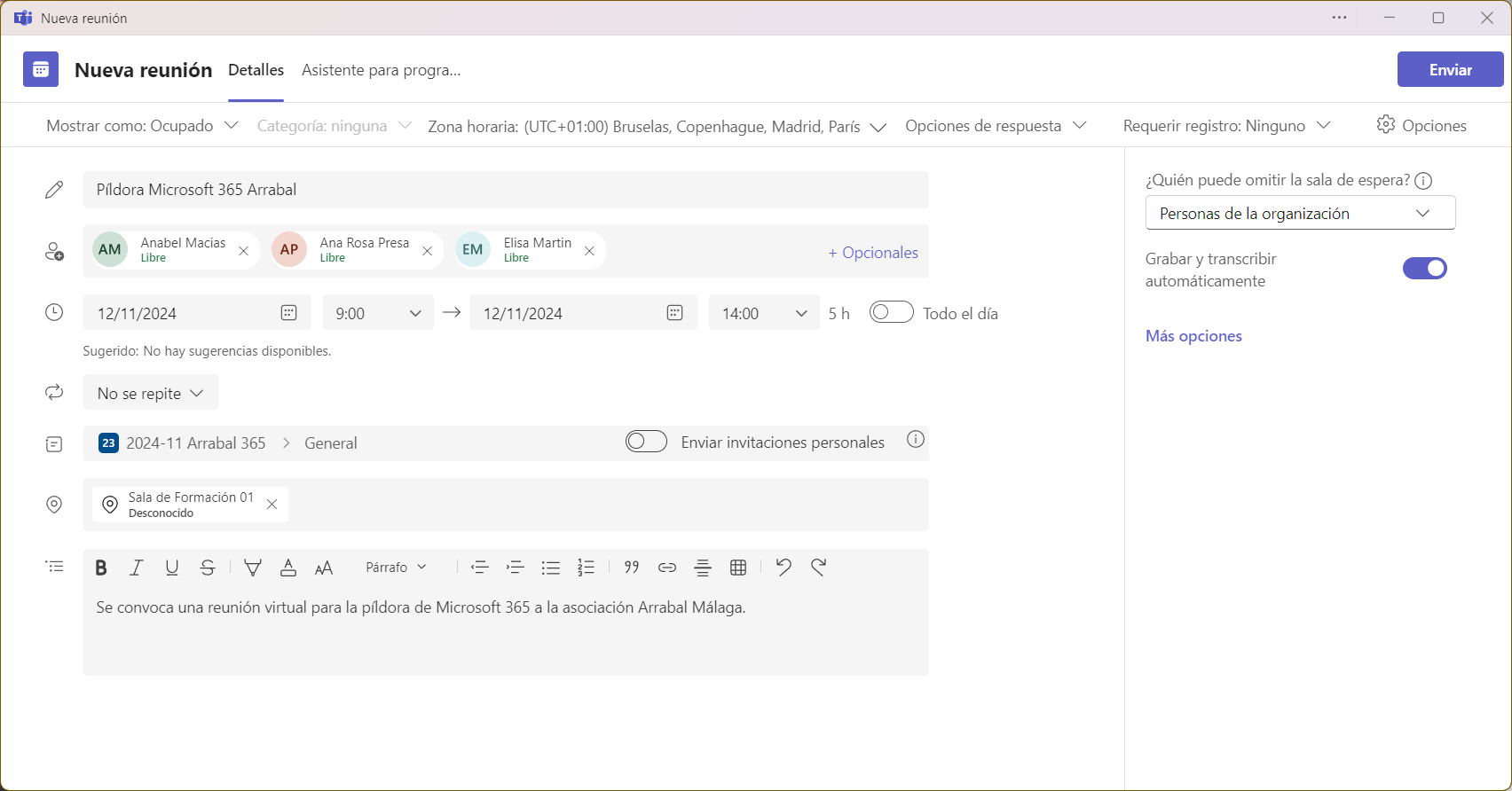Apply strikethrough formatting
Viewport: 1512px width, 791px height.
pos(208,568)
